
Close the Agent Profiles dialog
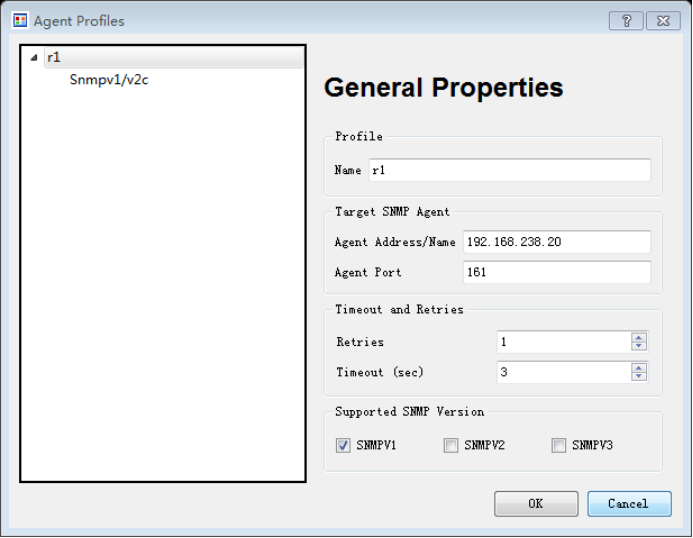coord(663,20)
